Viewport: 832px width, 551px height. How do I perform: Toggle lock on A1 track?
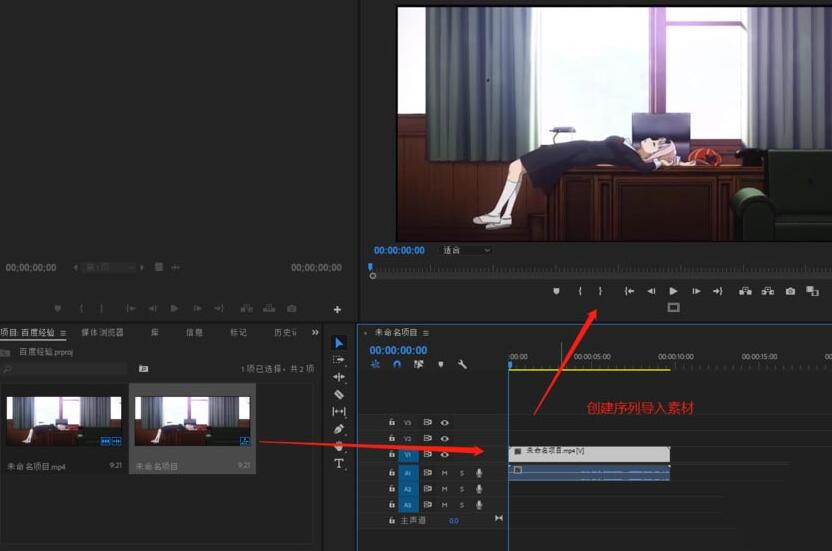(x=392, y=472)
